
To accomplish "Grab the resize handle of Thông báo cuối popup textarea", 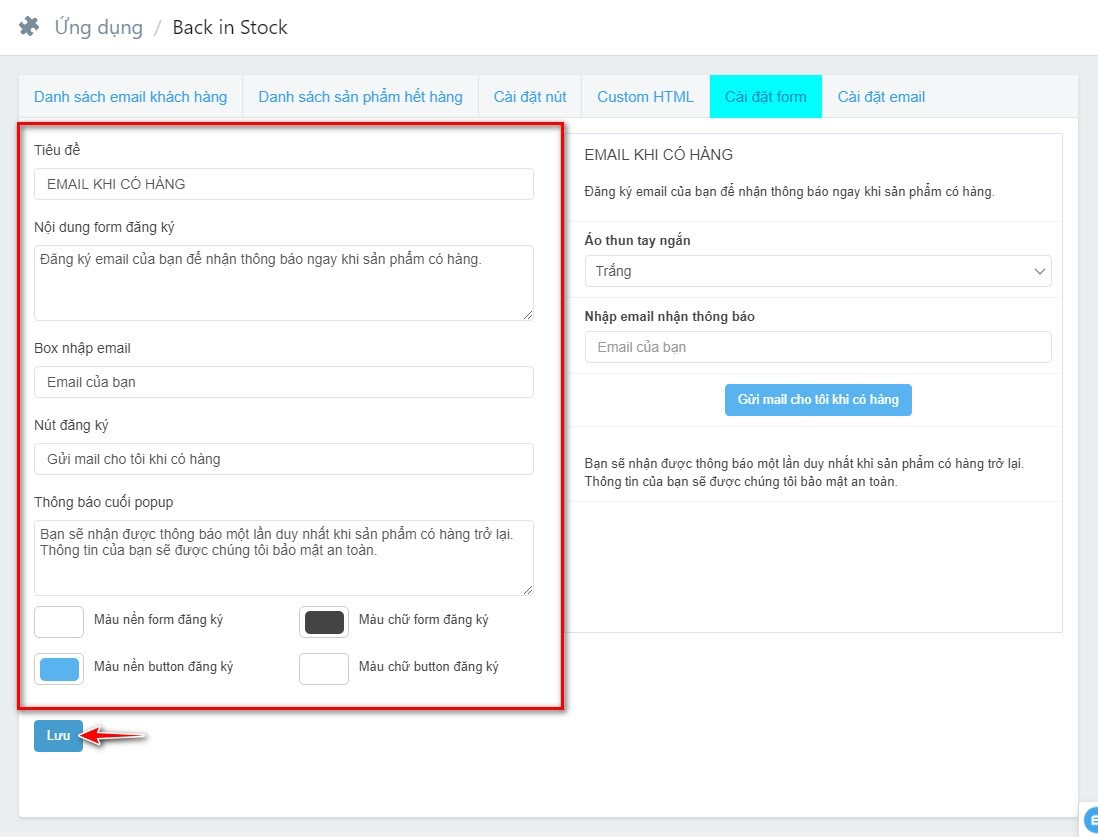I will 528,590.
